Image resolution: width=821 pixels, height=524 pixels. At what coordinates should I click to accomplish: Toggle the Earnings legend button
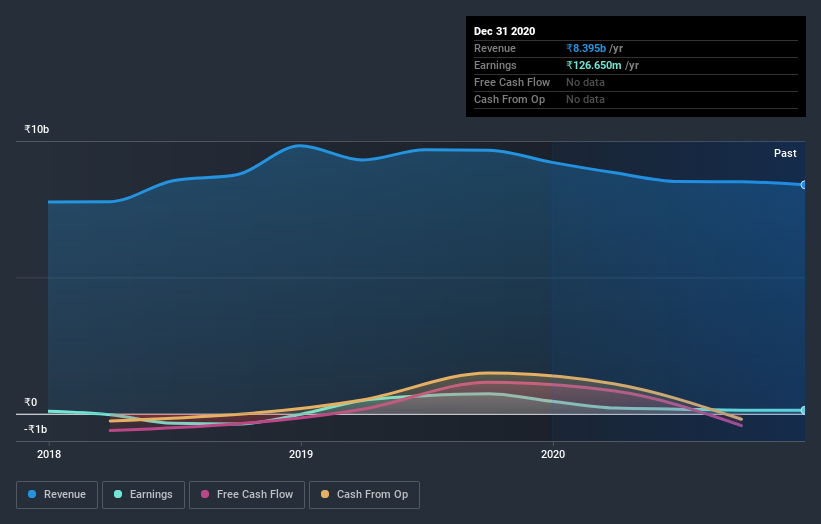143,495
